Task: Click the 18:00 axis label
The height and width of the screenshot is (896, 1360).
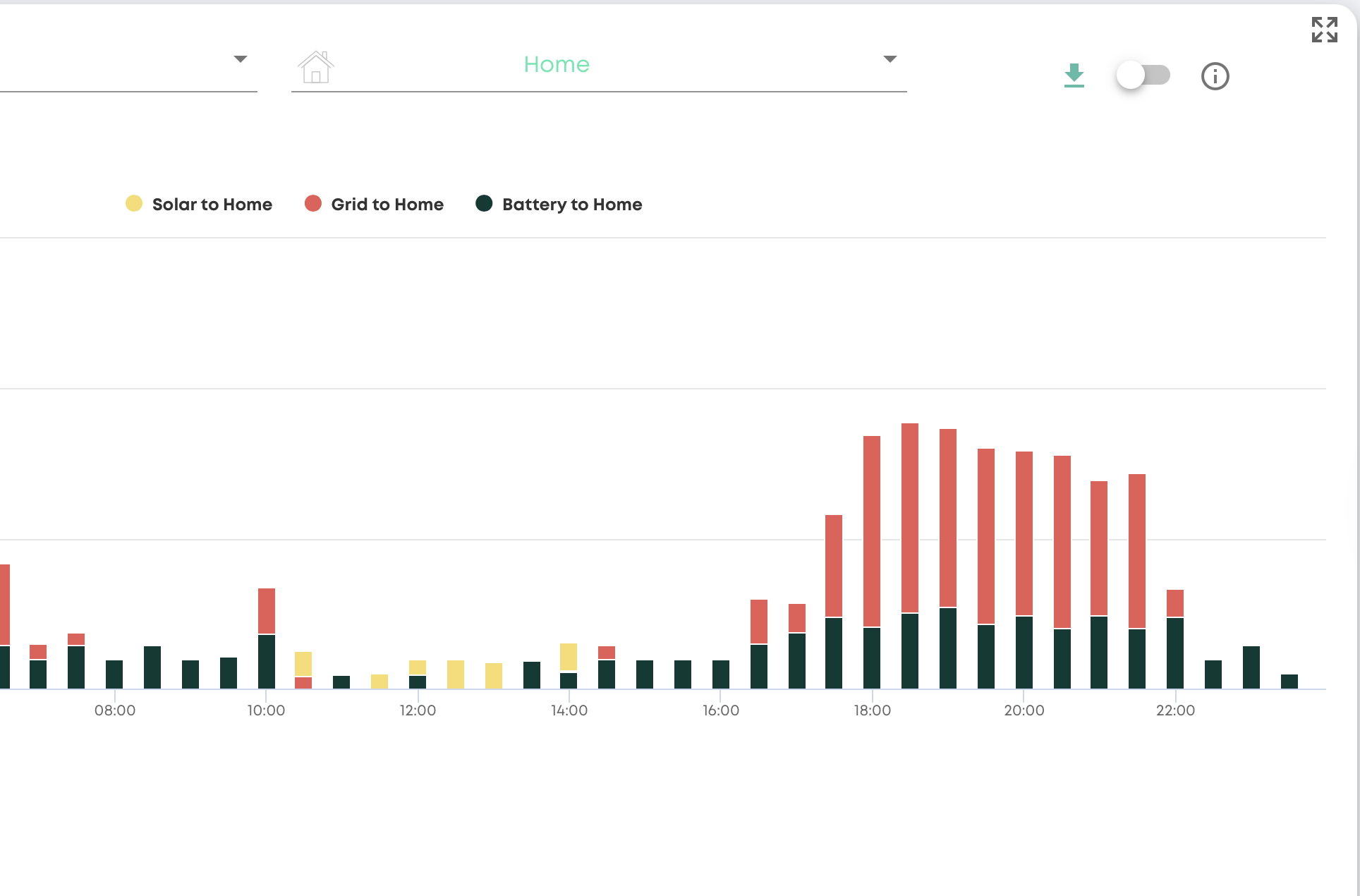Action: (x=873, y=710)
